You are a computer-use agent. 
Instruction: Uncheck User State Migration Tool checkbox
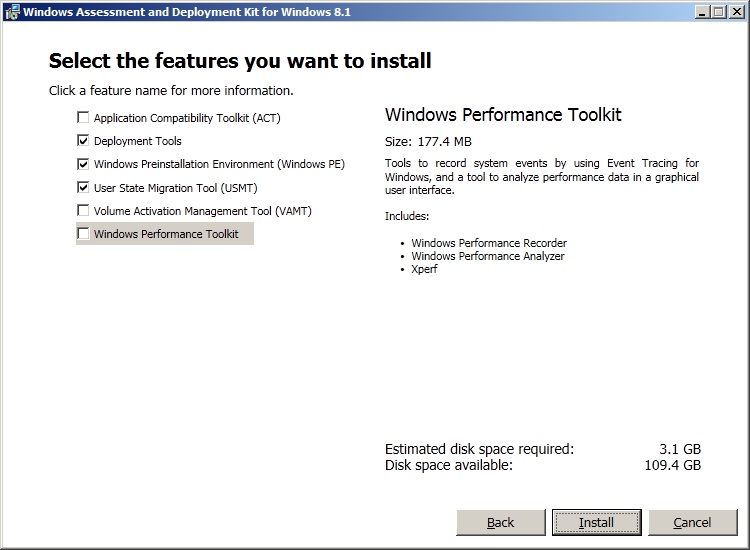[x=83, y=187]
